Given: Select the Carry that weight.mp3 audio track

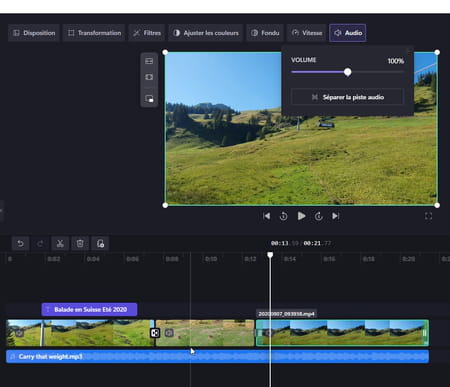Looking at the screenshot, I should coord(217,356).
